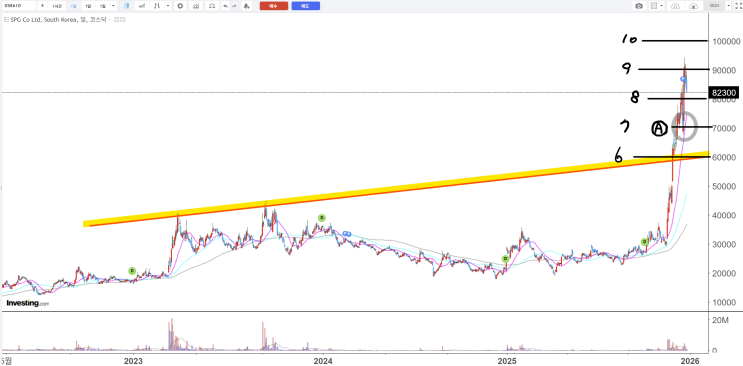
Task: Open the Investing.com logo link
Action: 27,303
